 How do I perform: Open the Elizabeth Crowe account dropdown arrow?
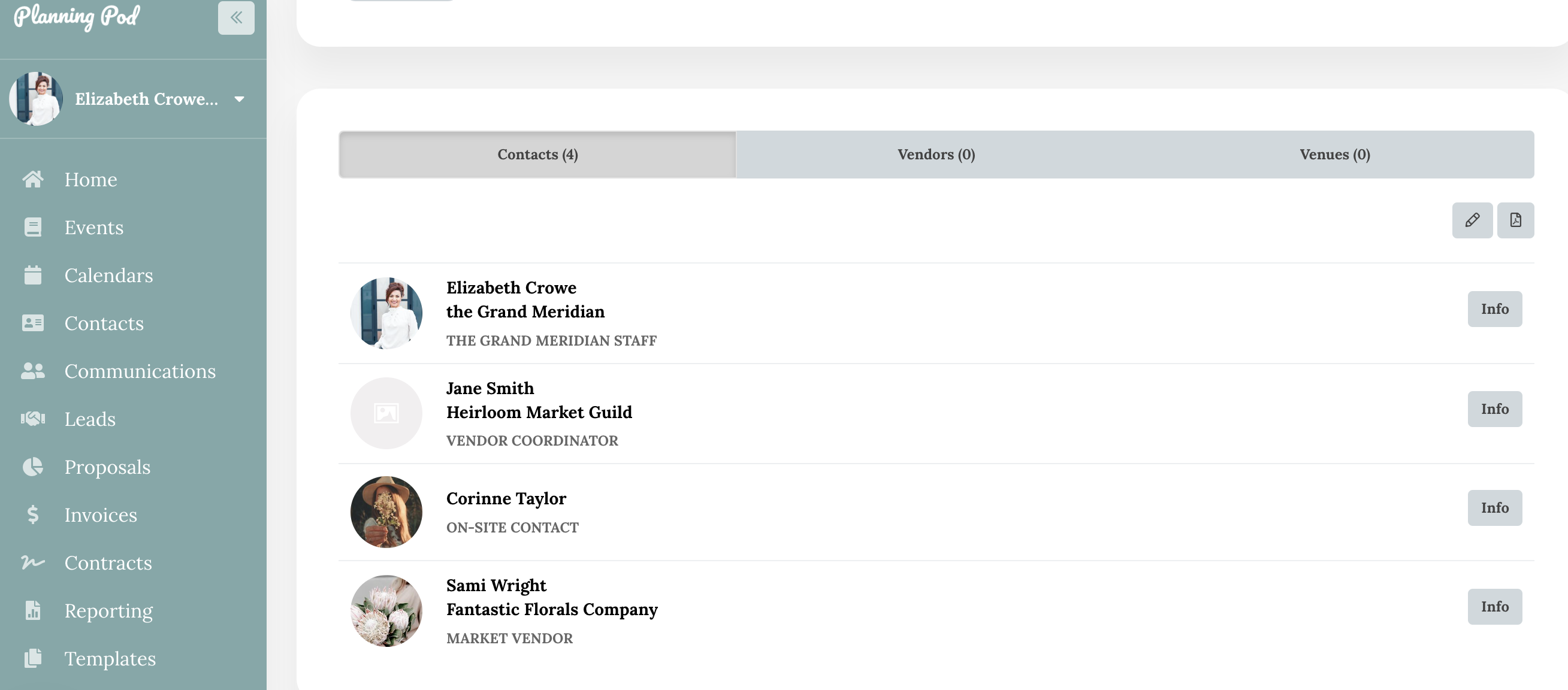pyautogui.click(x=239, y=99)
